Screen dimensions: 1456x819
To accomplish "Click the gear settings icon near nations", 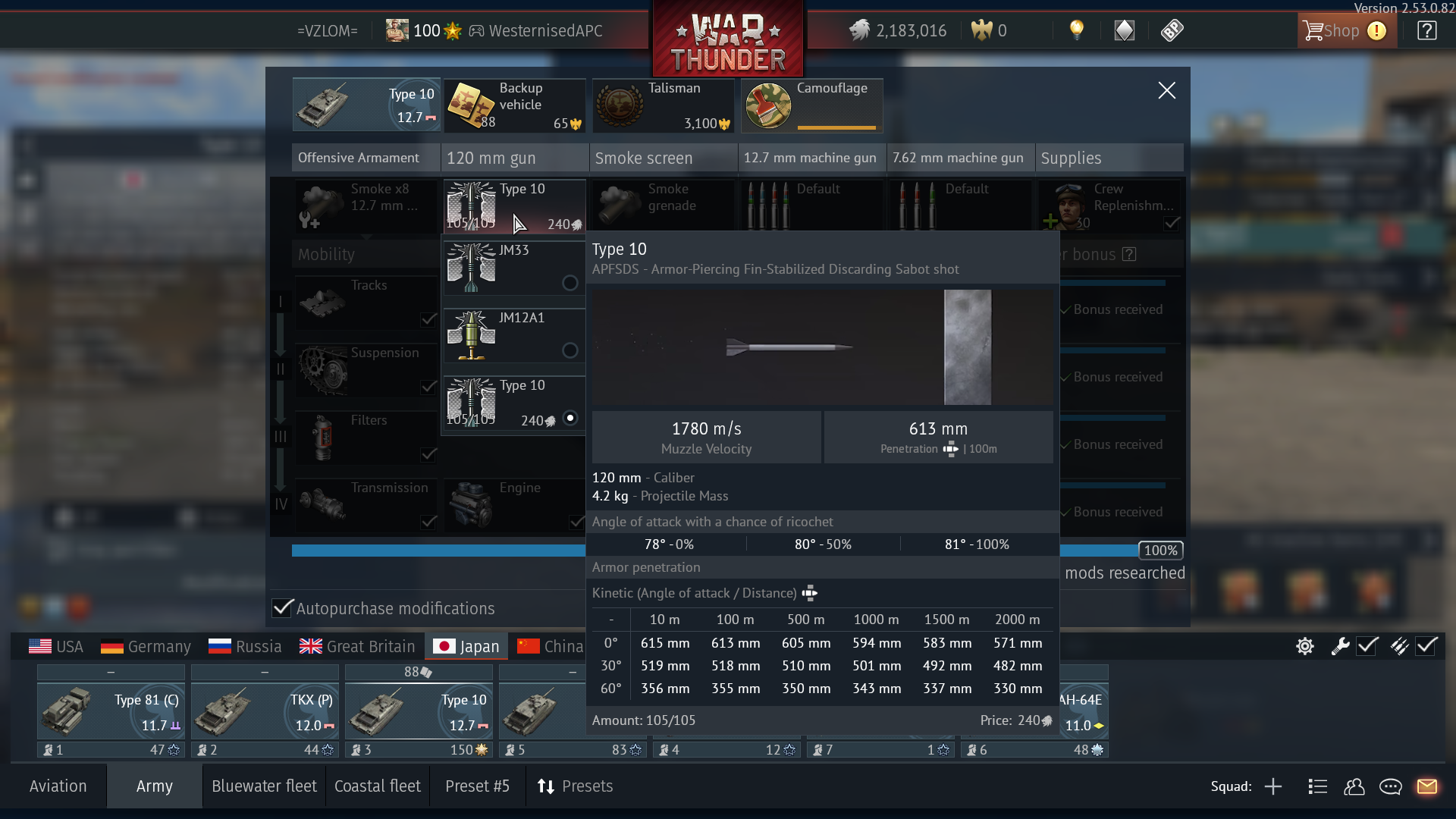I will tap(1304, 646).
